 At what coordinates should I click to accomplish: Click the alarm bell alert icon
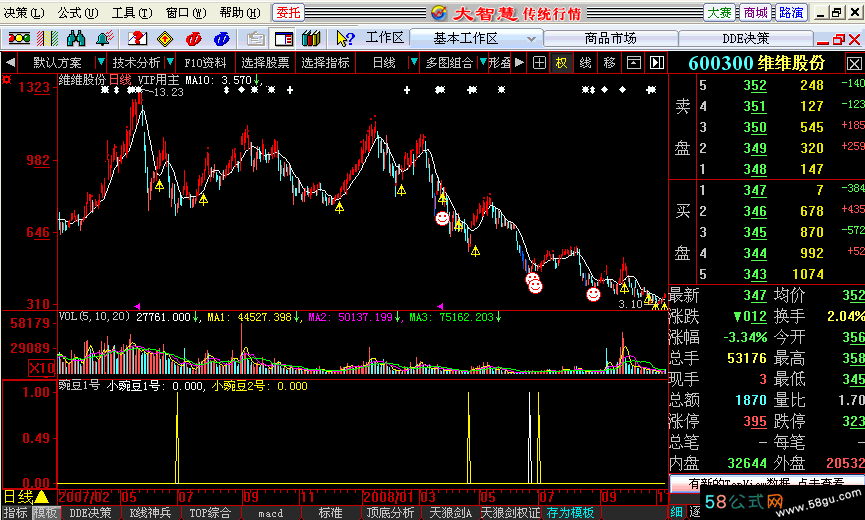[x=104, y=39]
